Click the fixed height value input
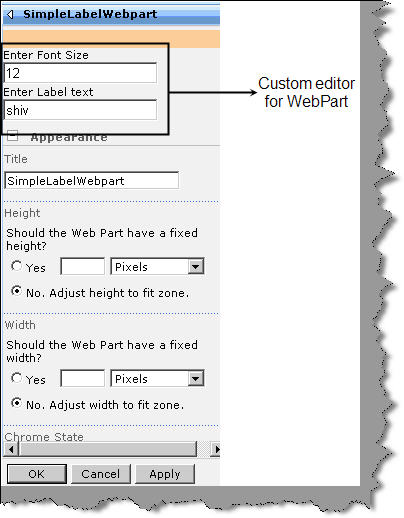The width and height of the screenshot is (404, 518). (83, 266)
